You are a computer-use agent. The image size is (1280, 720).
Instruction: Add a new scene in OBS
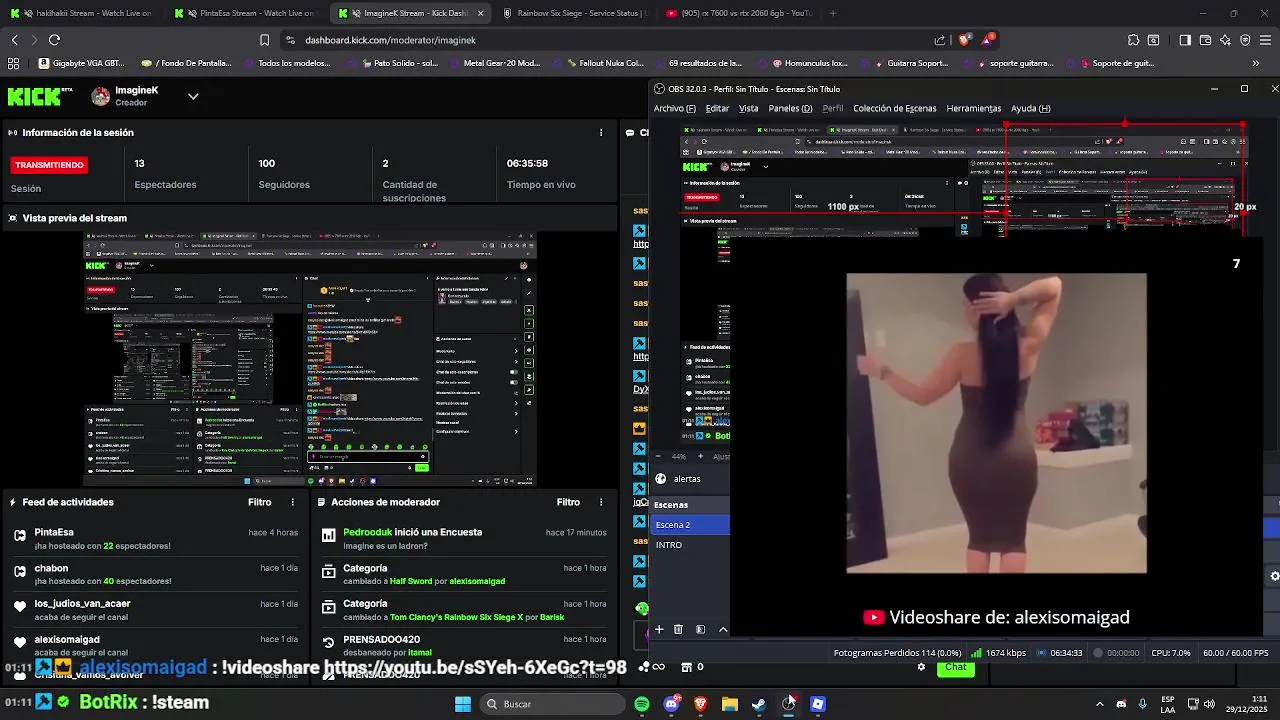click(659, 629)
